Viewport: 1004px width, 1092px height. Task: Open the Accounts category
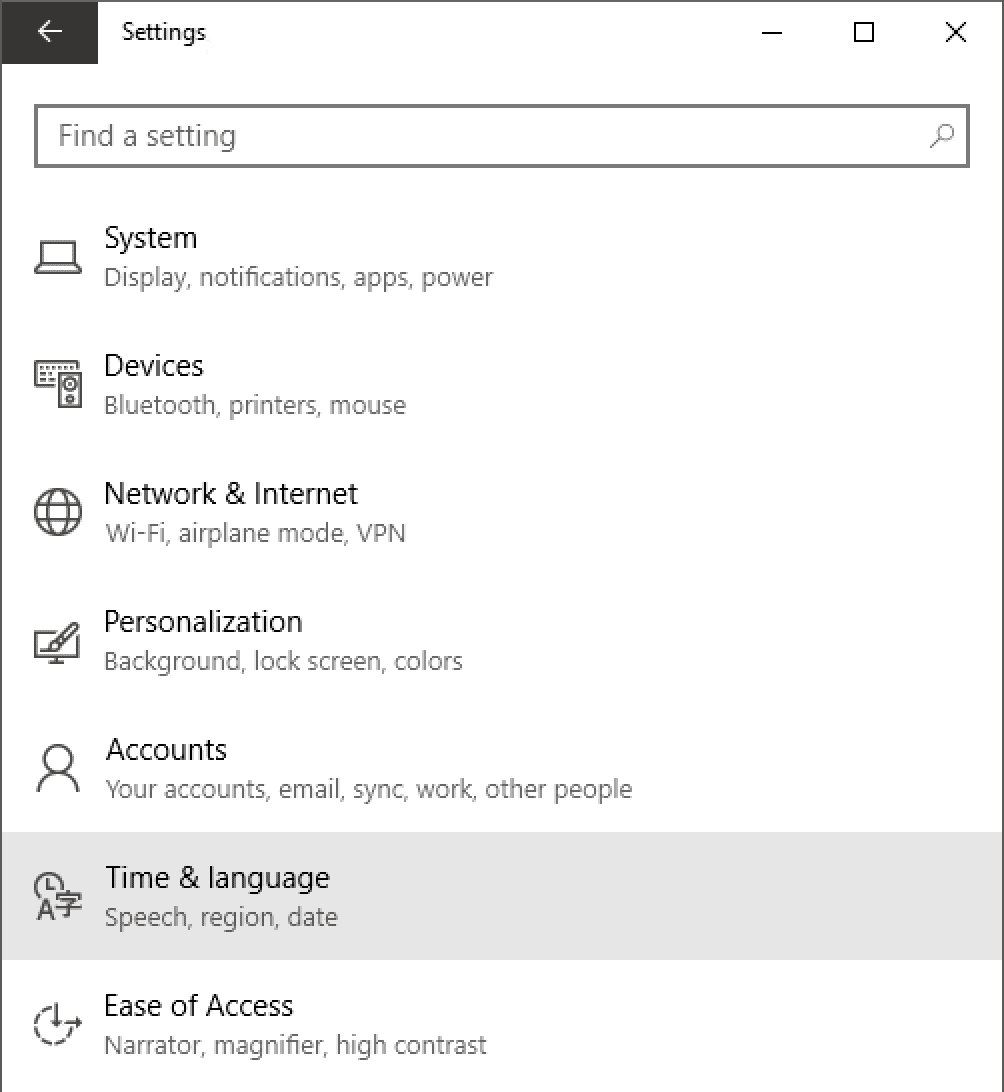tap(501, 768)
